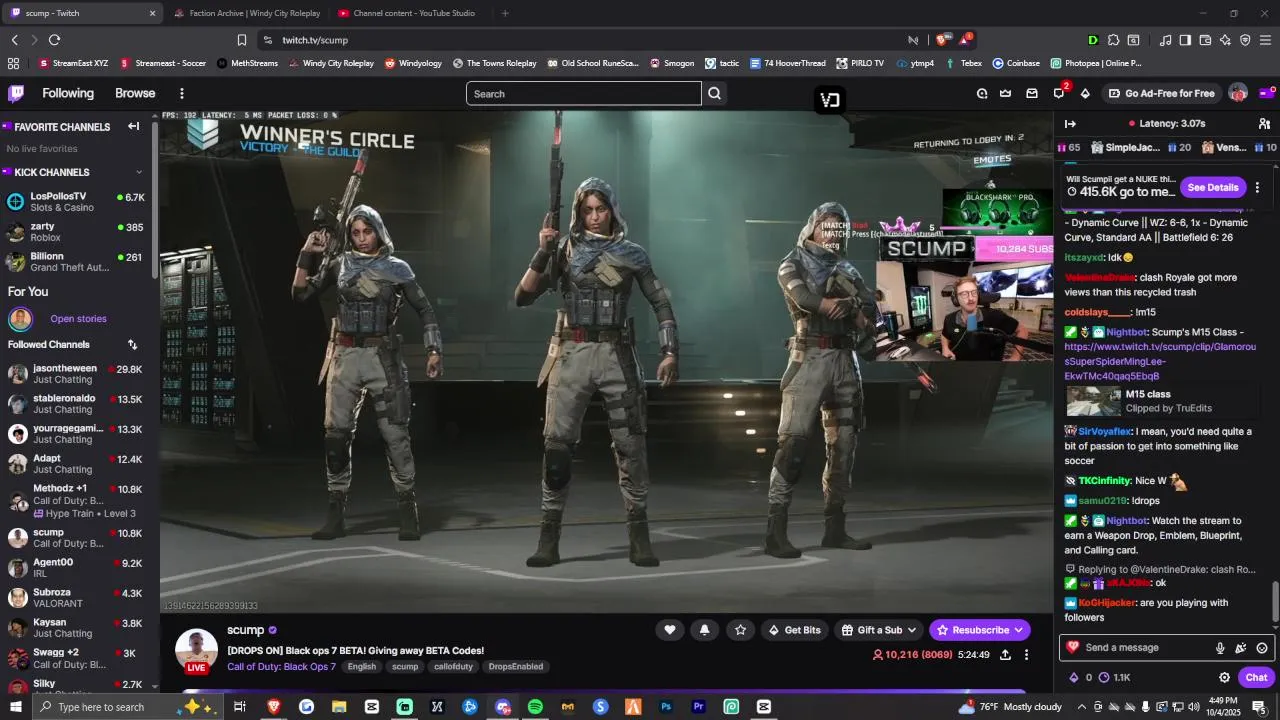The height and width of the screenshot is (720, 1280).
Task: Click the microphone icon in the chat box
Action: coord(1220,648)
